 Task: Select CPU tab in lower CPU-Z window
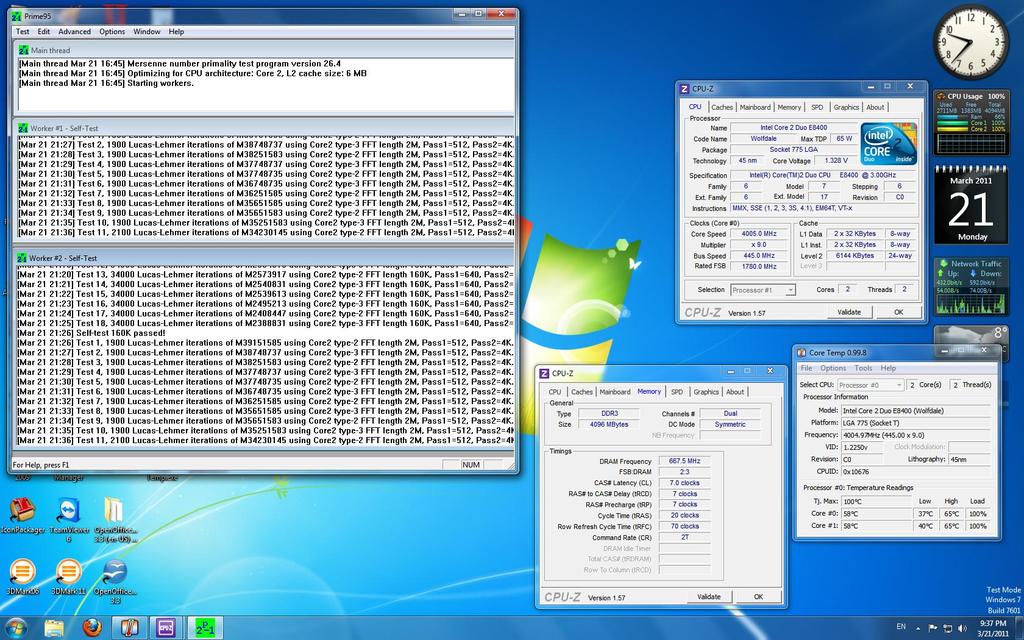click(x=554, y=392)
